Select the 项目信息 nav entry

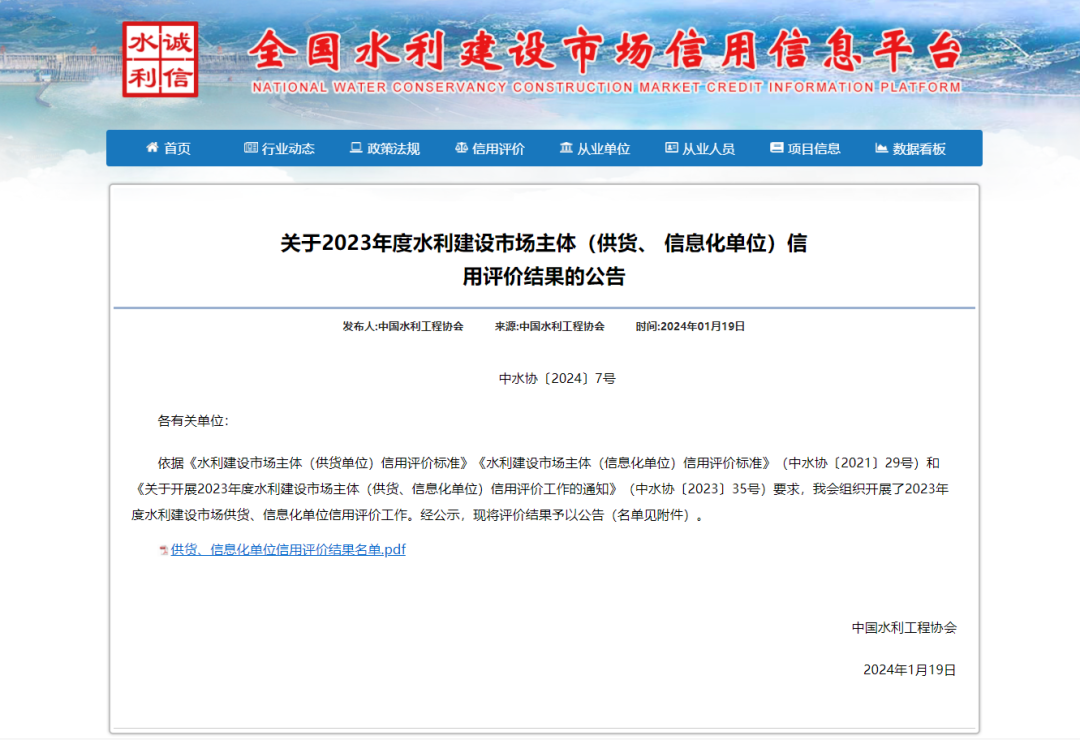(x=805, y=148)
